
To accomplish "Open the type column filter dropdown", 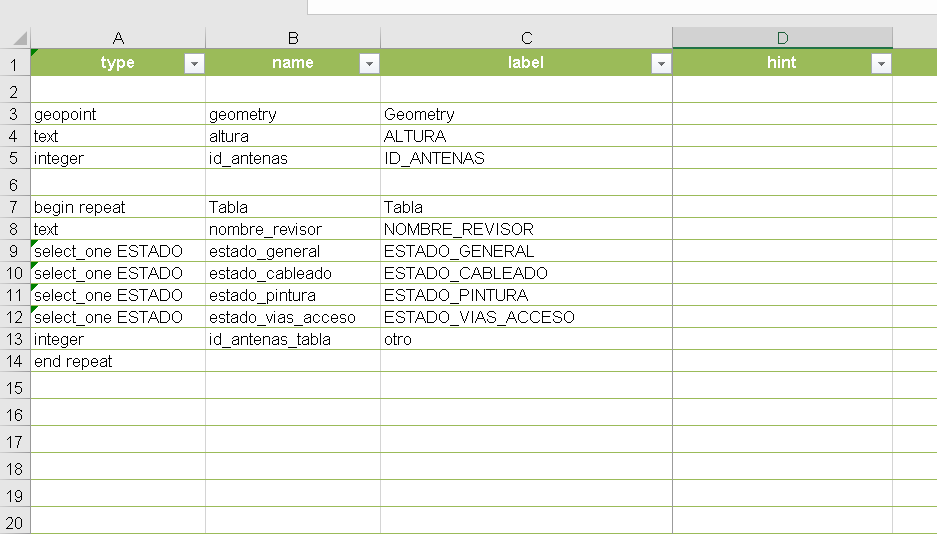I will click(x=194, y=63).
